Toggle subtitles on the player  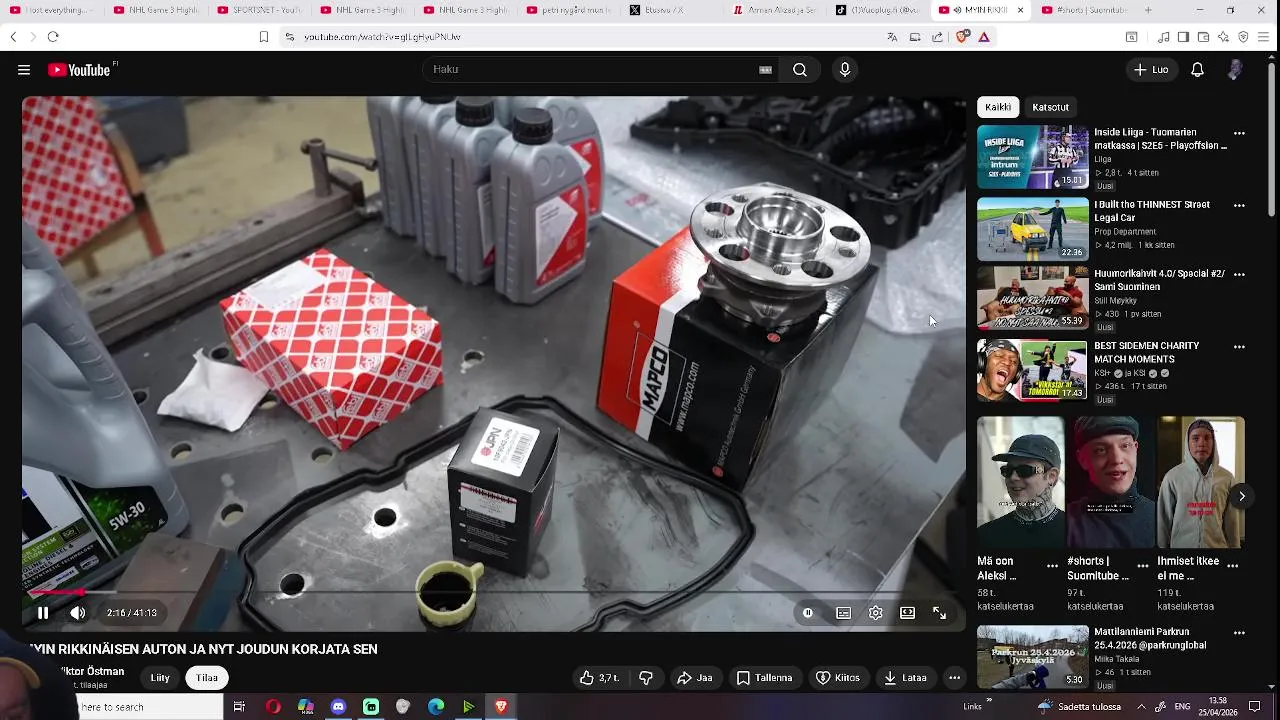click(844, 613)
